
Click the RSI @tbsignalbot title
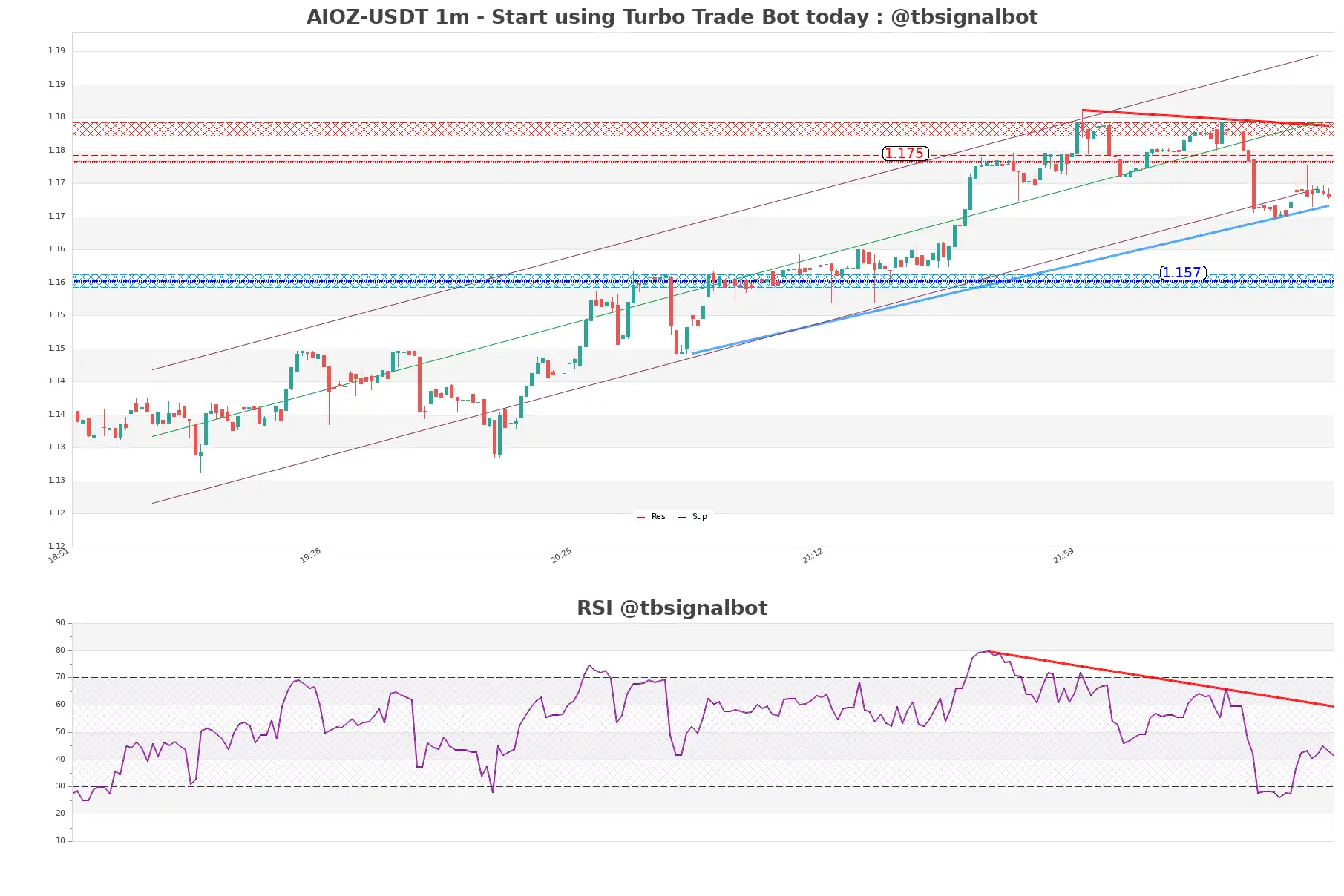click(x=672, y=608)
